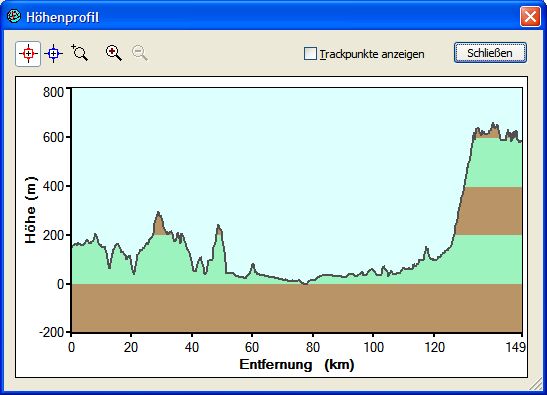Click the Entfernung (km) axis label
This screenshot has height=395, width=547.
point(297,365)
